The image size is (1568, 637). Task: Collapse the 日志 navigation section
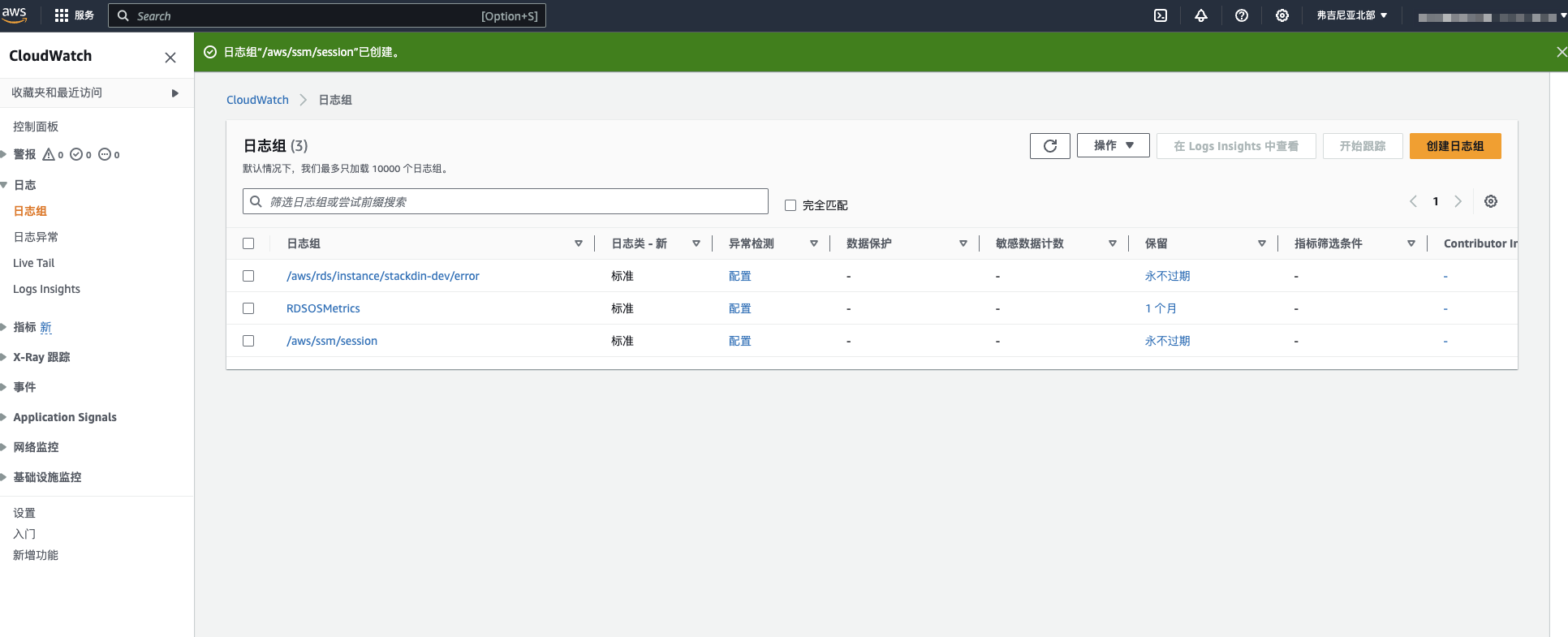tap(3, 185)
